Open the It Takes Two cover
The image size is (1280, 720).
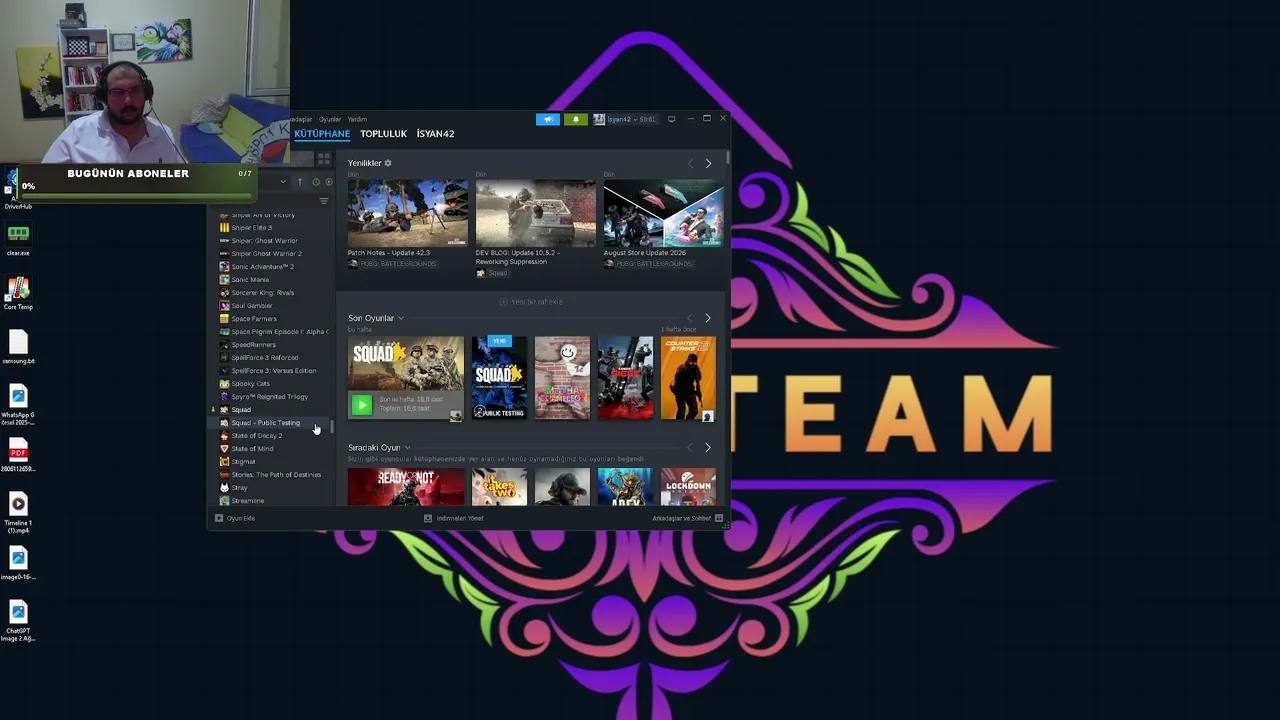pyautogui.click(x=499, y=487)
